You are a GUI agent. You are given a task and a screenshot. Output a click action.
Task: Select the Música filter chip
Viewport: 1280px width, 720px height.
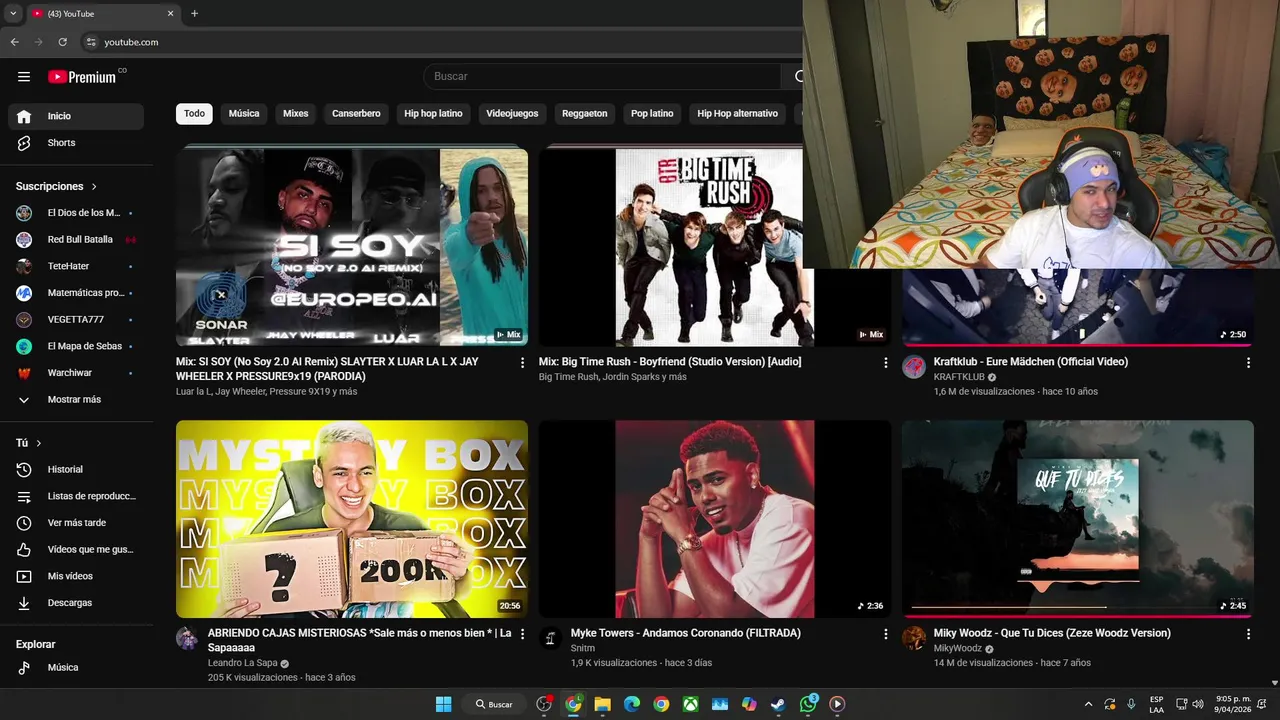[244, 114]
